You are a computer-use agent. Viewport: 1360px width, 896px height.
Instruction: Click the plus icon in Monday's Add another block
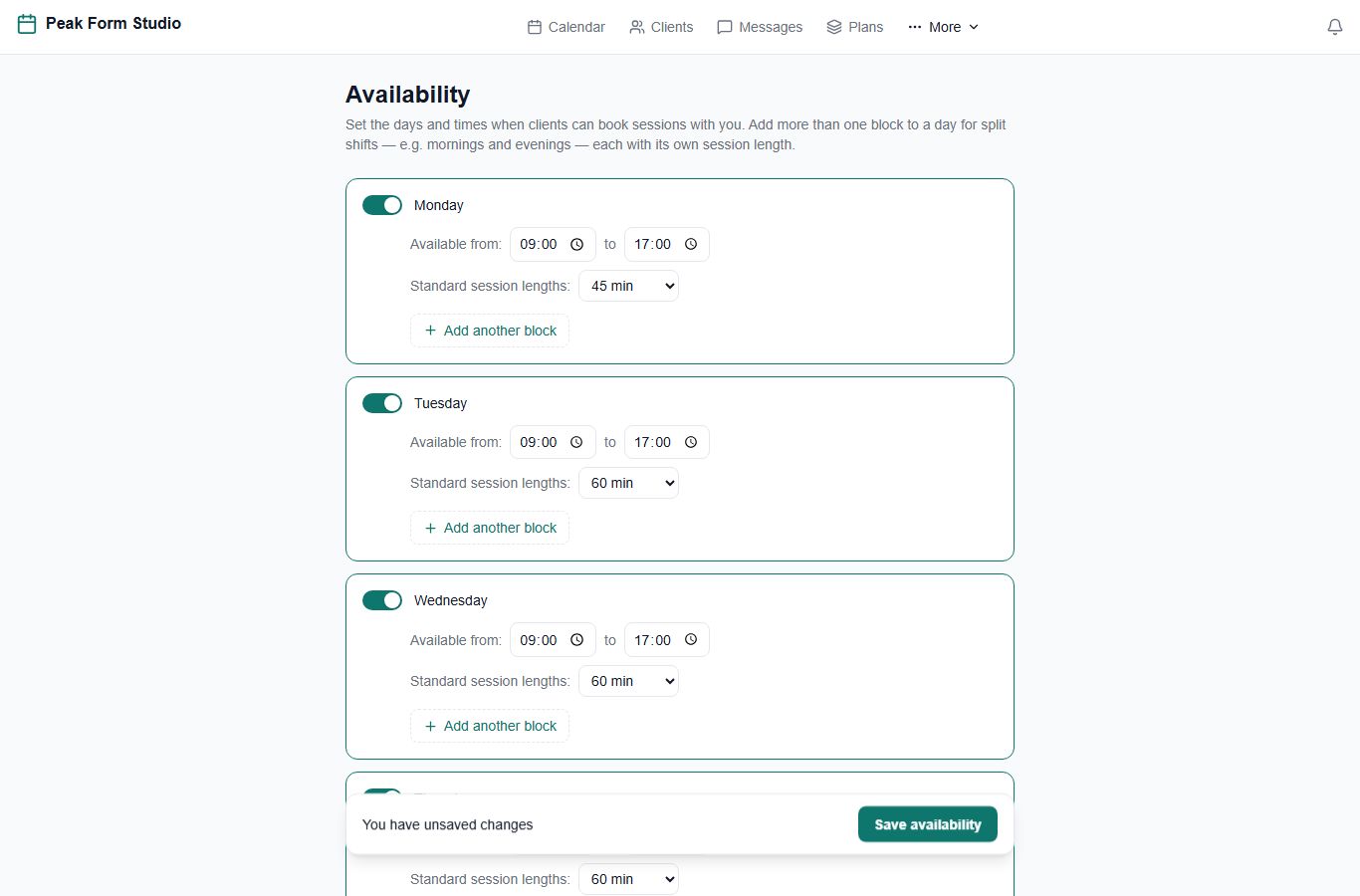coord(430,331)
